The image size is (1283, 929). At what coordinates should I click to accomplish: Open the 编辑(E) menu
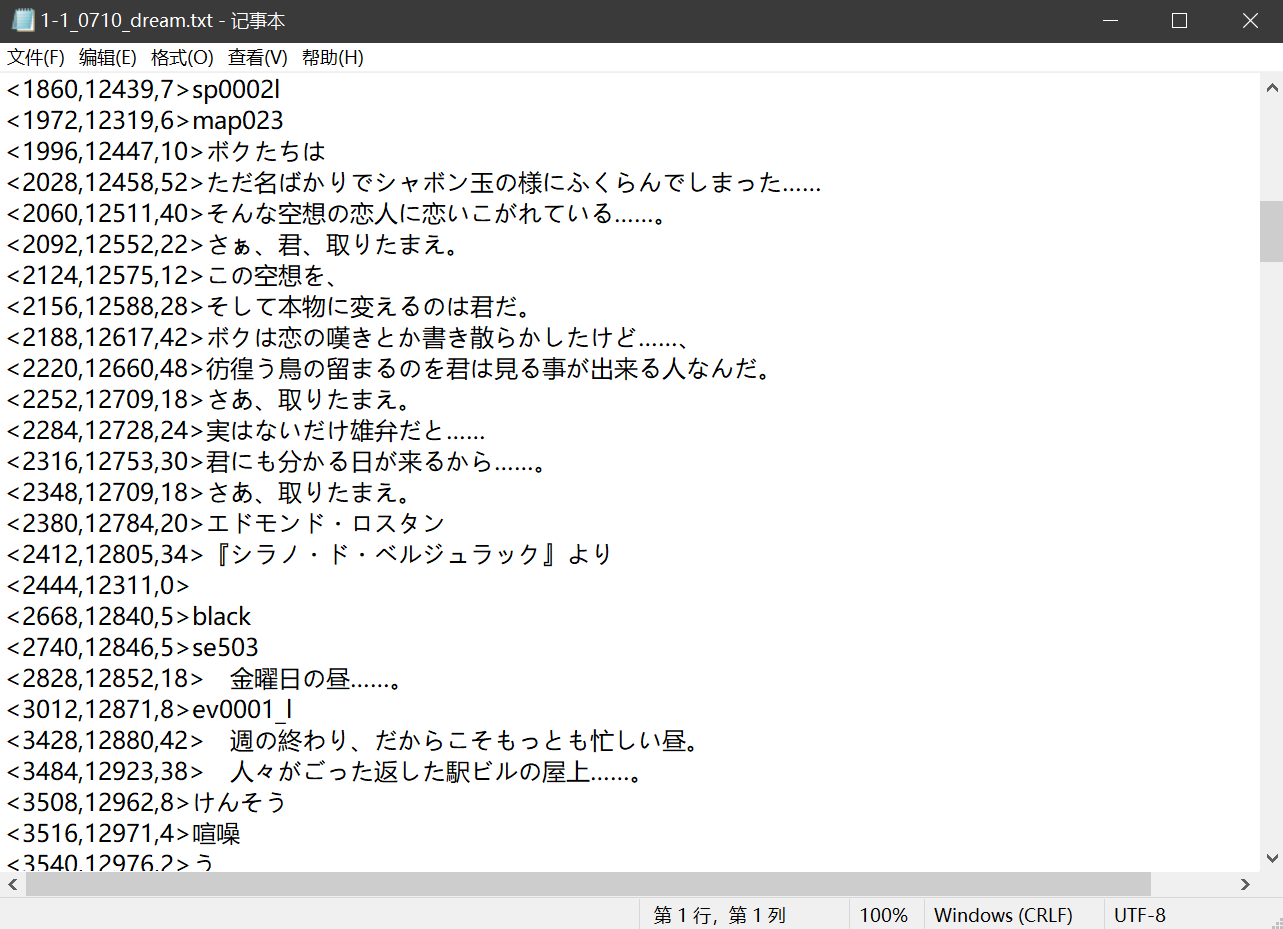108,58
